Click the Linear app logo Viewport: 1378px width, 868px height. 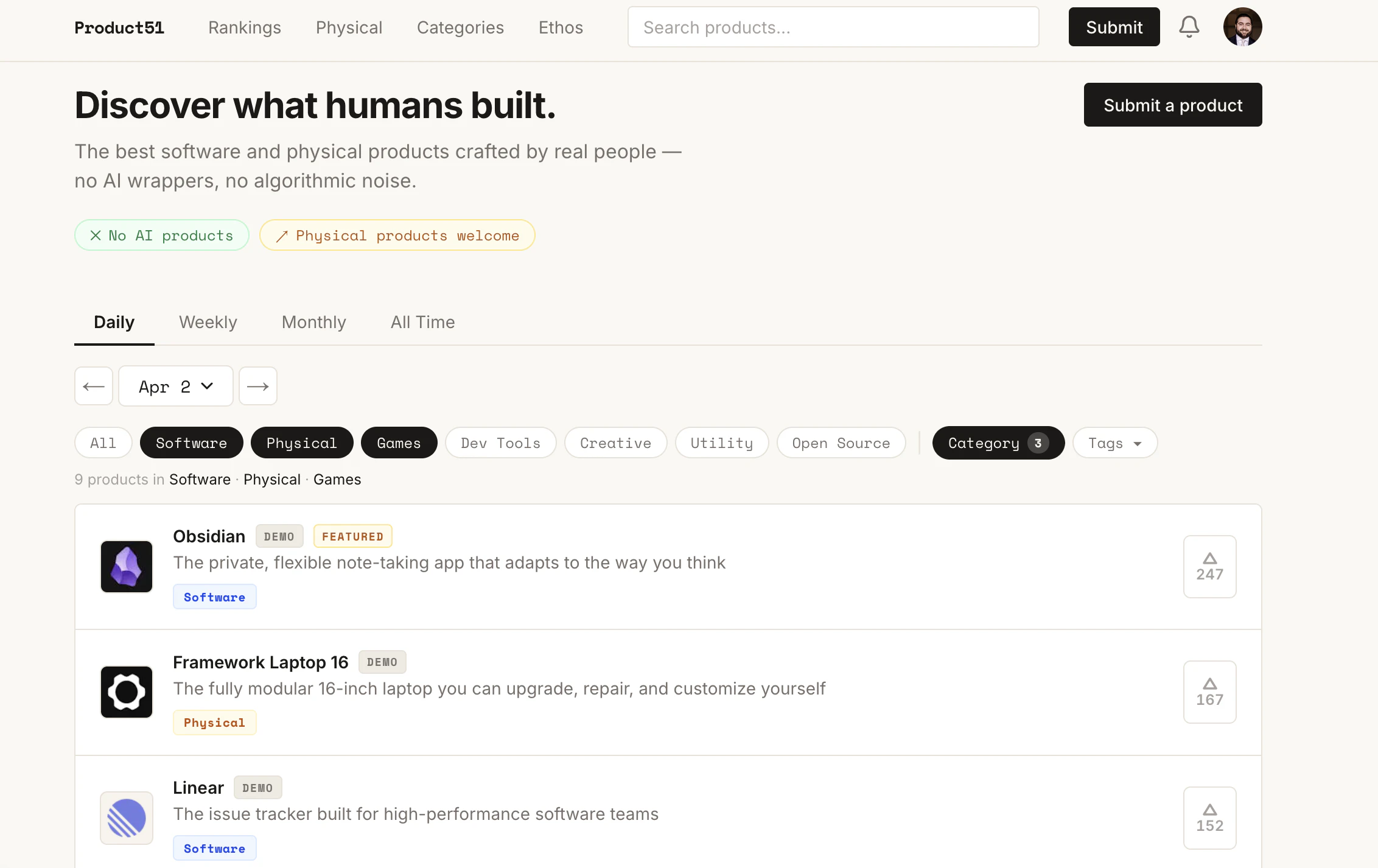(127, 817)
